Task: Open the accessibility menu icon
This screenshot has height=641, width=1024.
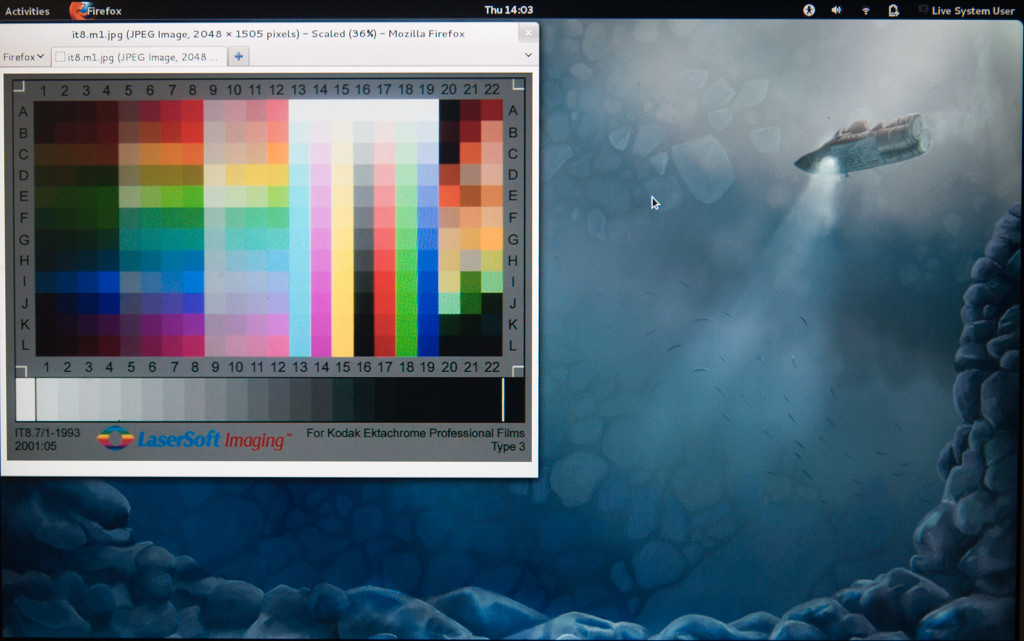Action: point(808,10)
